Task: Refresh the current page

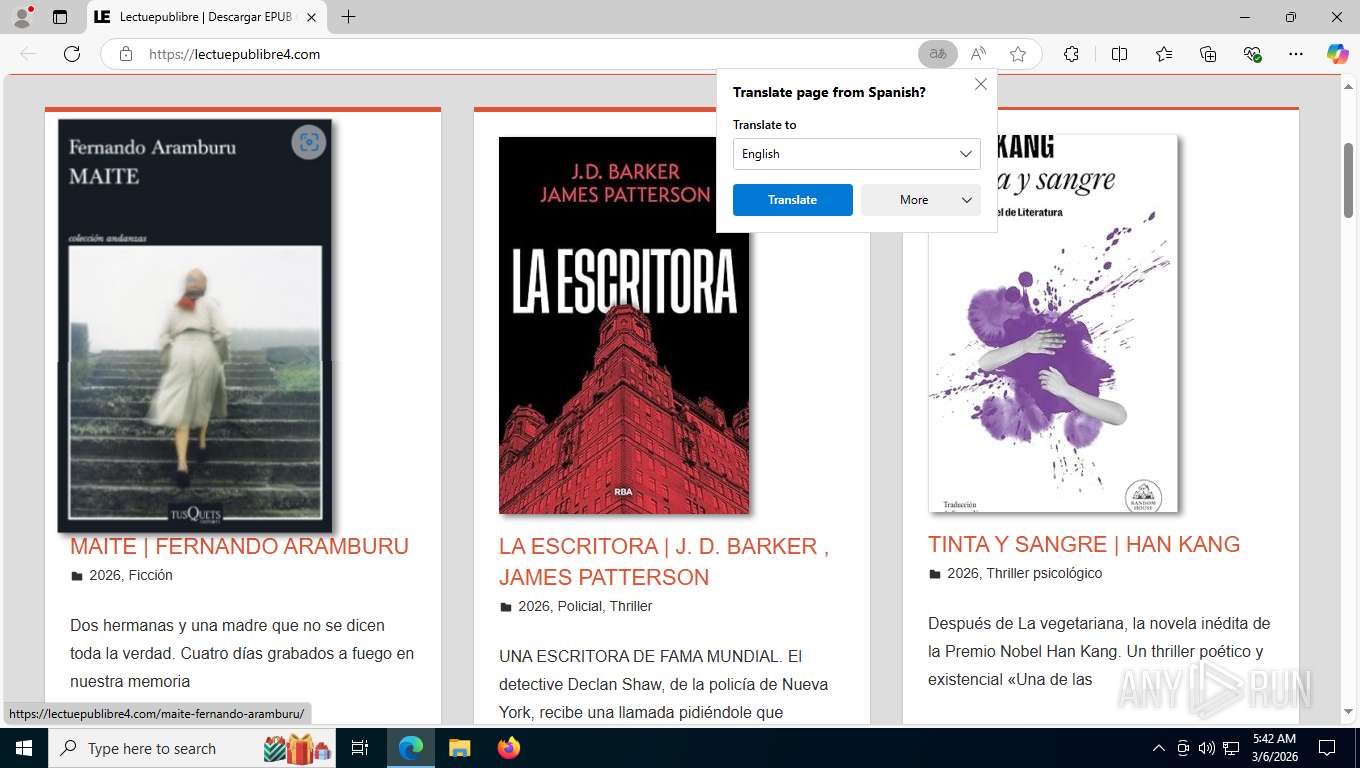Action: click(72, 54)
